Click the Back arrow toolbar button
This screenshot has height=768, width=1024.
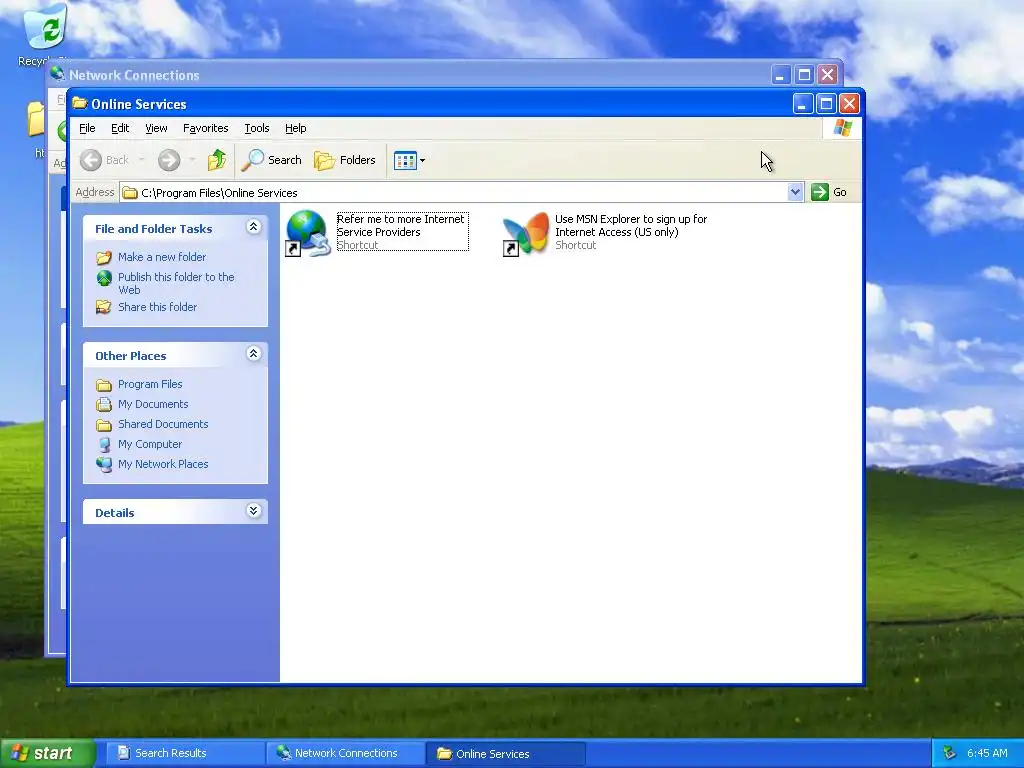point(104,160)
